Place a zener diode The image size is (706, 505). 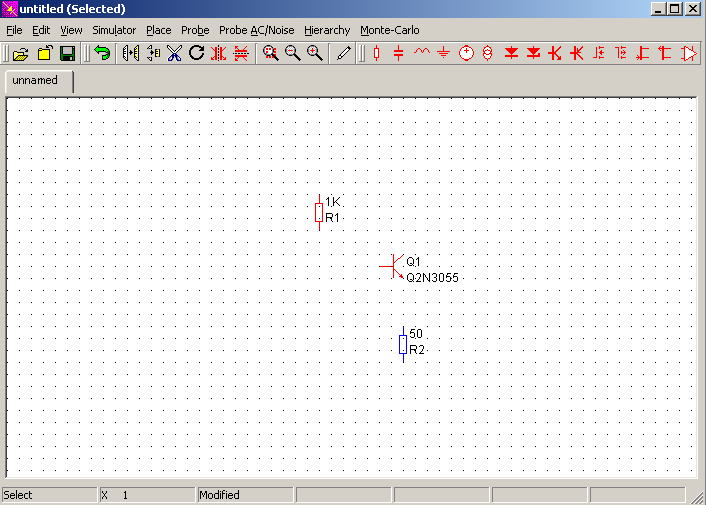(x=534, y=54)
